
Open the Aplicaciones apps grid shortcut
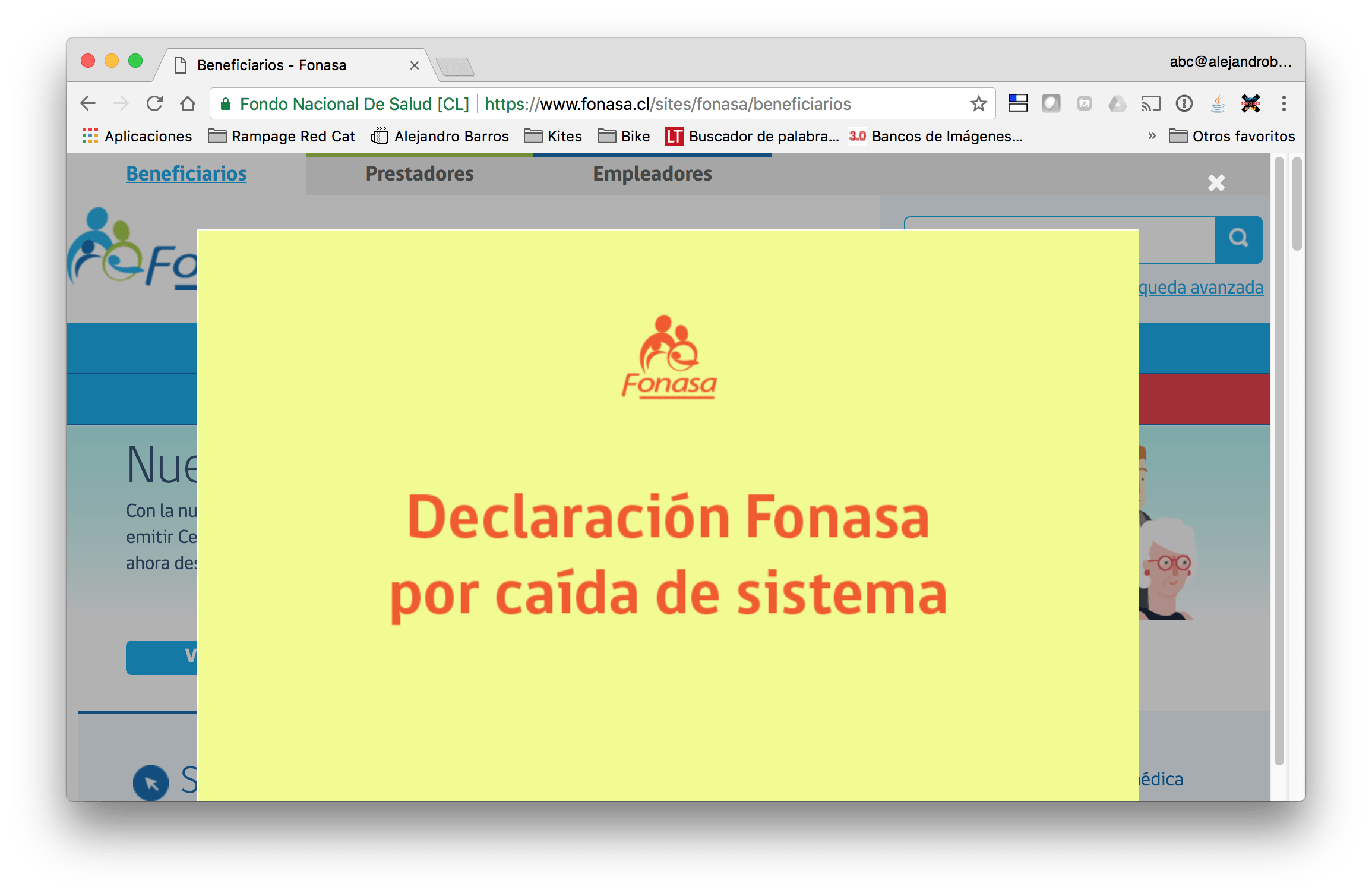[x=137, y=137]
